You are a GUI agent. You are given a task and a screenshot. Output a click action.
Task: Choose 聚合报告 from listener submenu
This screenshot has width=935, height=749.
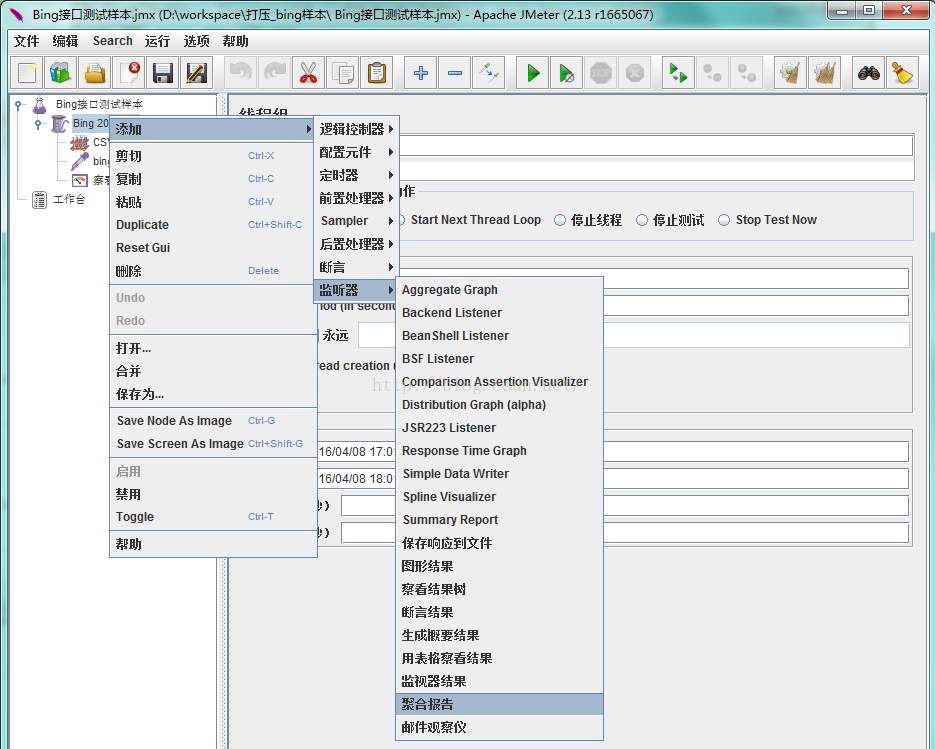click(500, 704)
